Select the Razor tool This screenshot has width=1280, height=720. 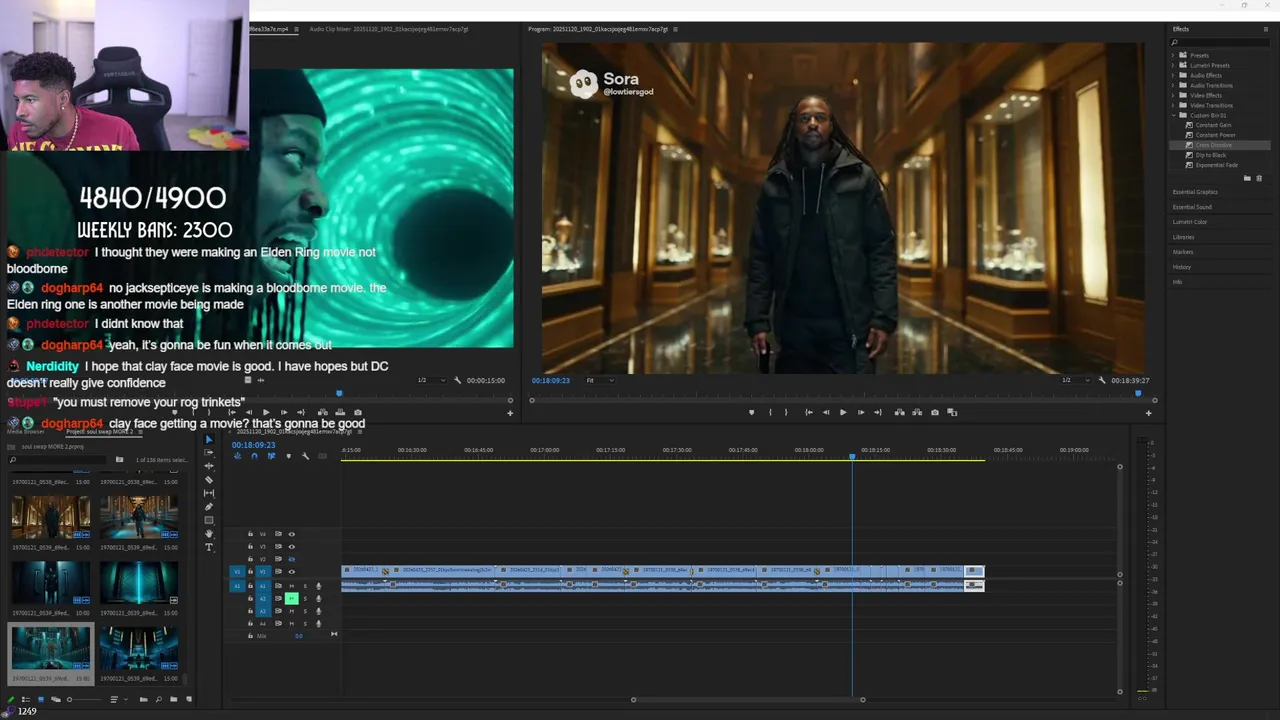pos(209,480)
